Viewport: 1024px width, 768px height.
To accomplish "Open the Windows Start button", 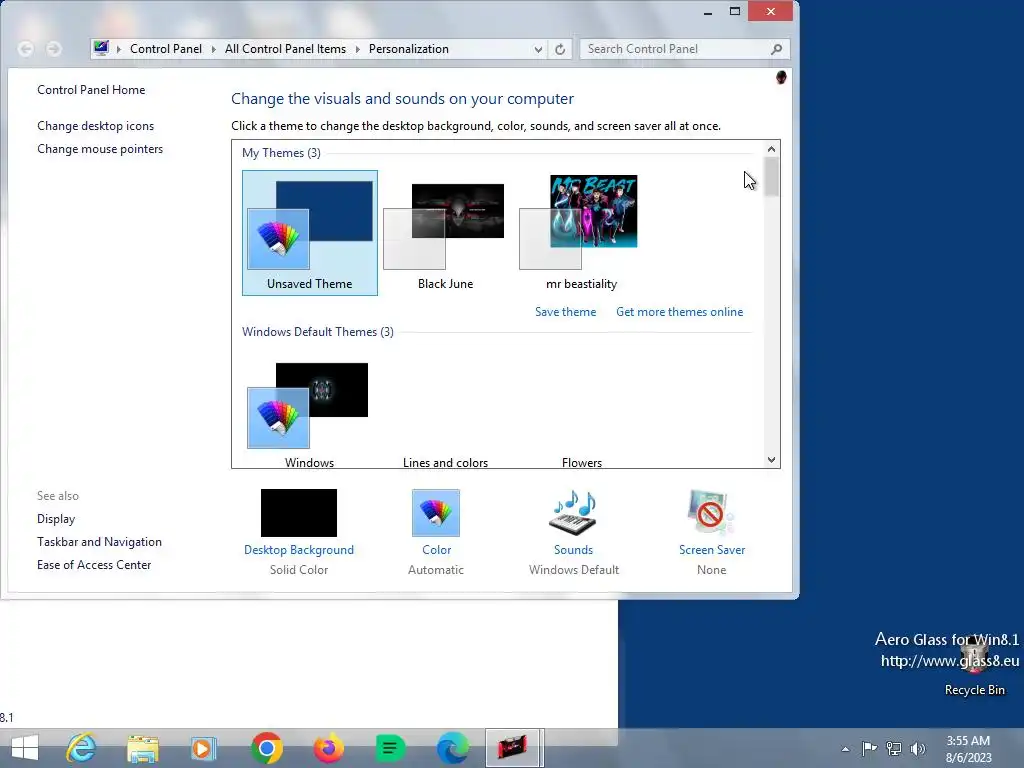I will 25,748.
